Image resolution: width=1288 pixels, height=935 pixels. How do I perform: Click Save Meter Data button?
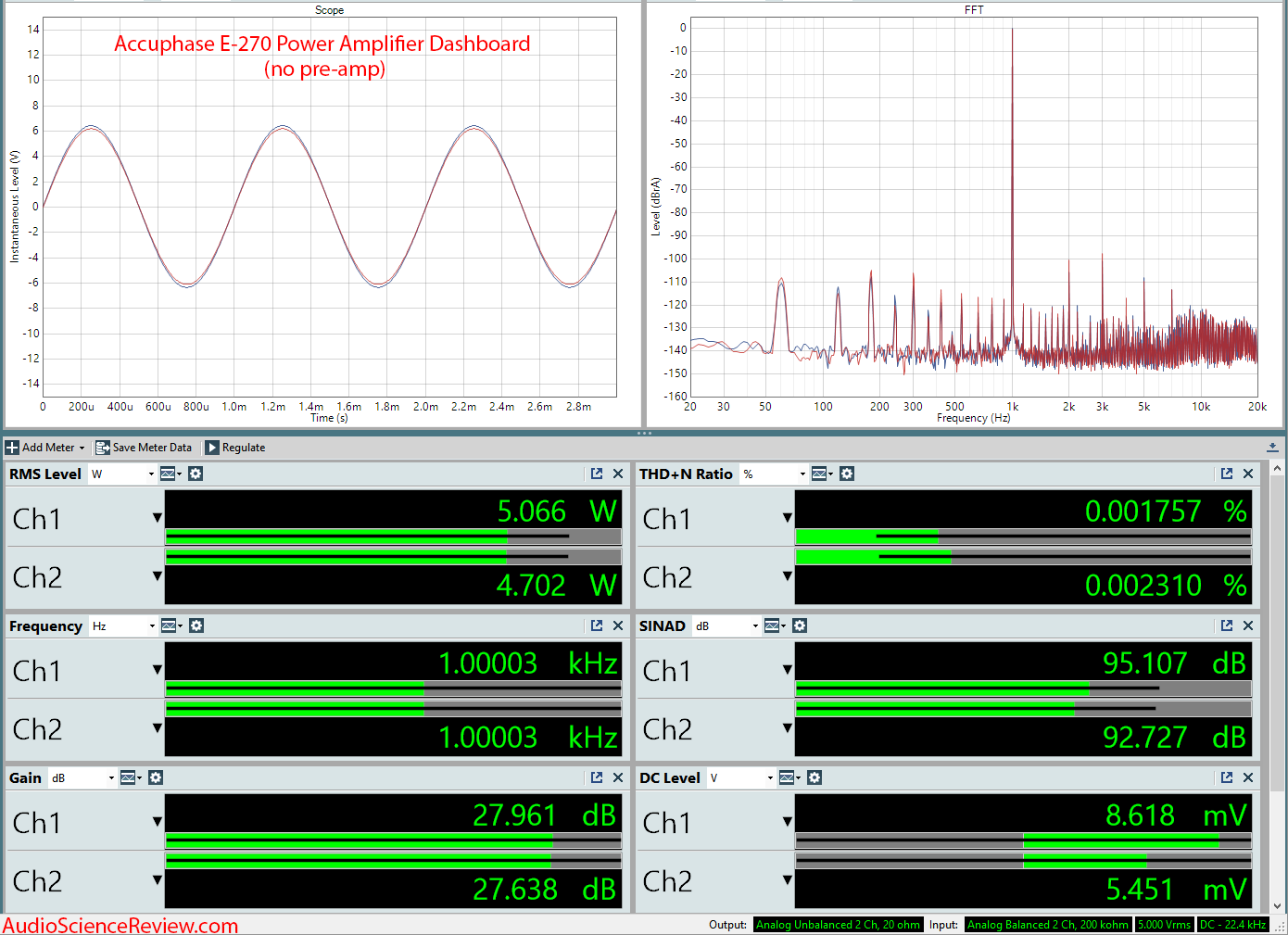(x=144, y=448)
